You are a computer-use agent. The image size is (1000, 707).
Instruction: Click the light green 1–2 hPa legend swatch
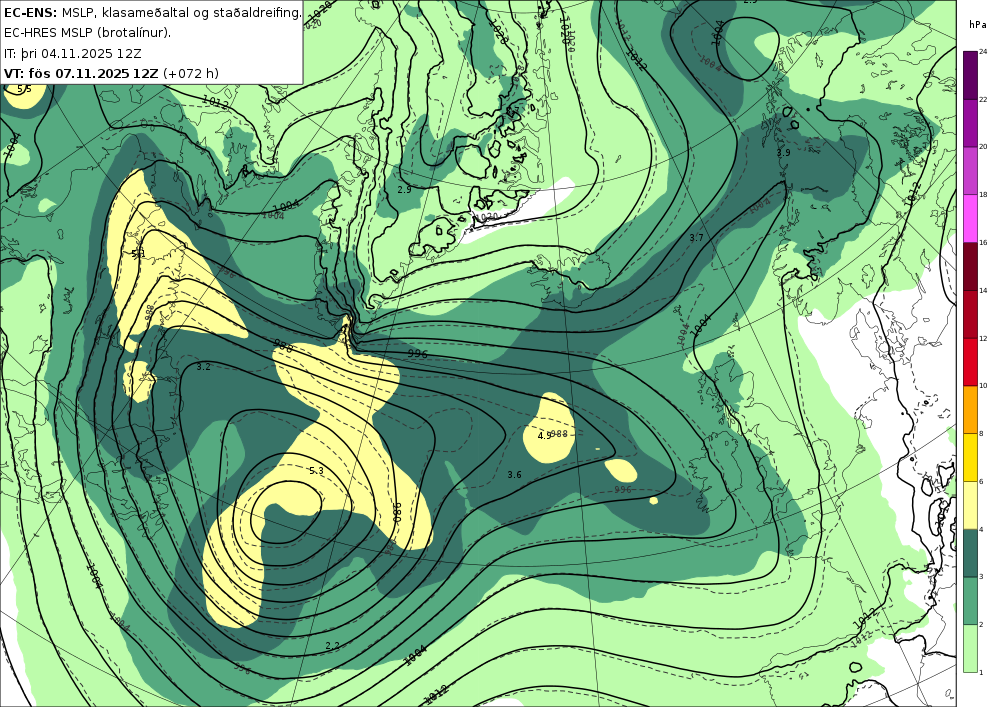tap(970, 648)
